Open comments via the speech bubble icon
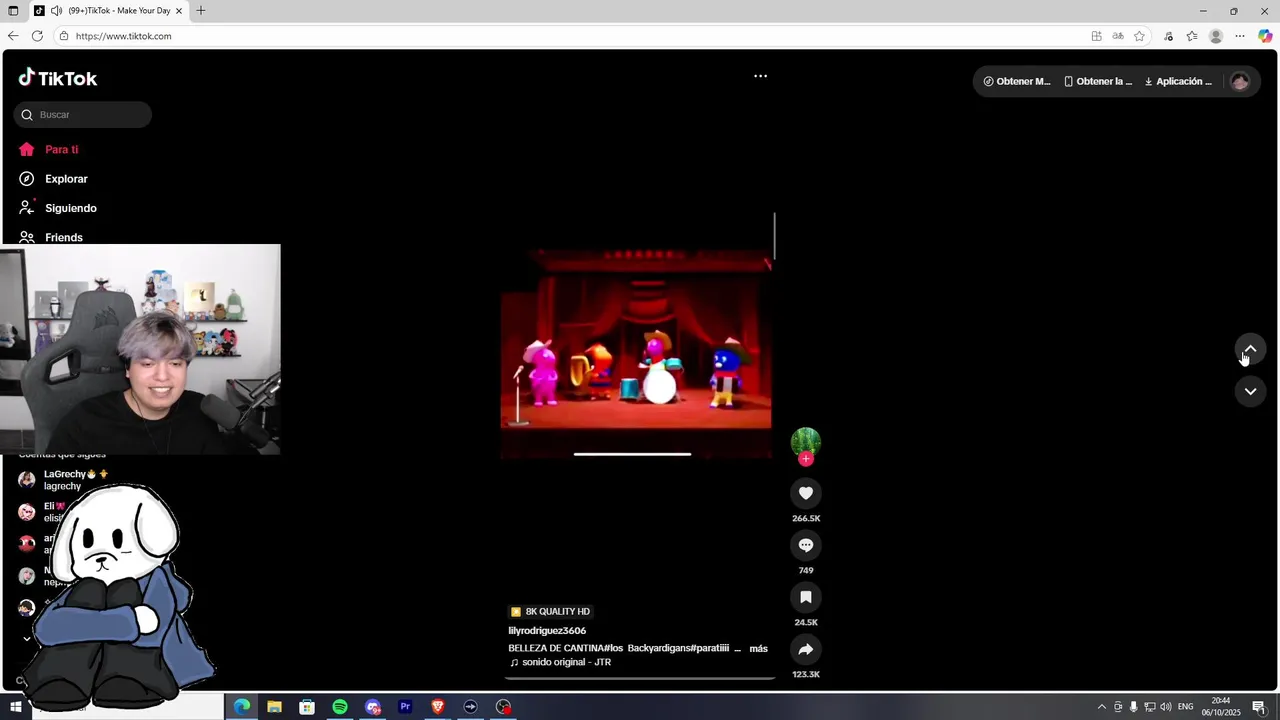Viewport: 1280px width, 720px height. pos(805,545)
